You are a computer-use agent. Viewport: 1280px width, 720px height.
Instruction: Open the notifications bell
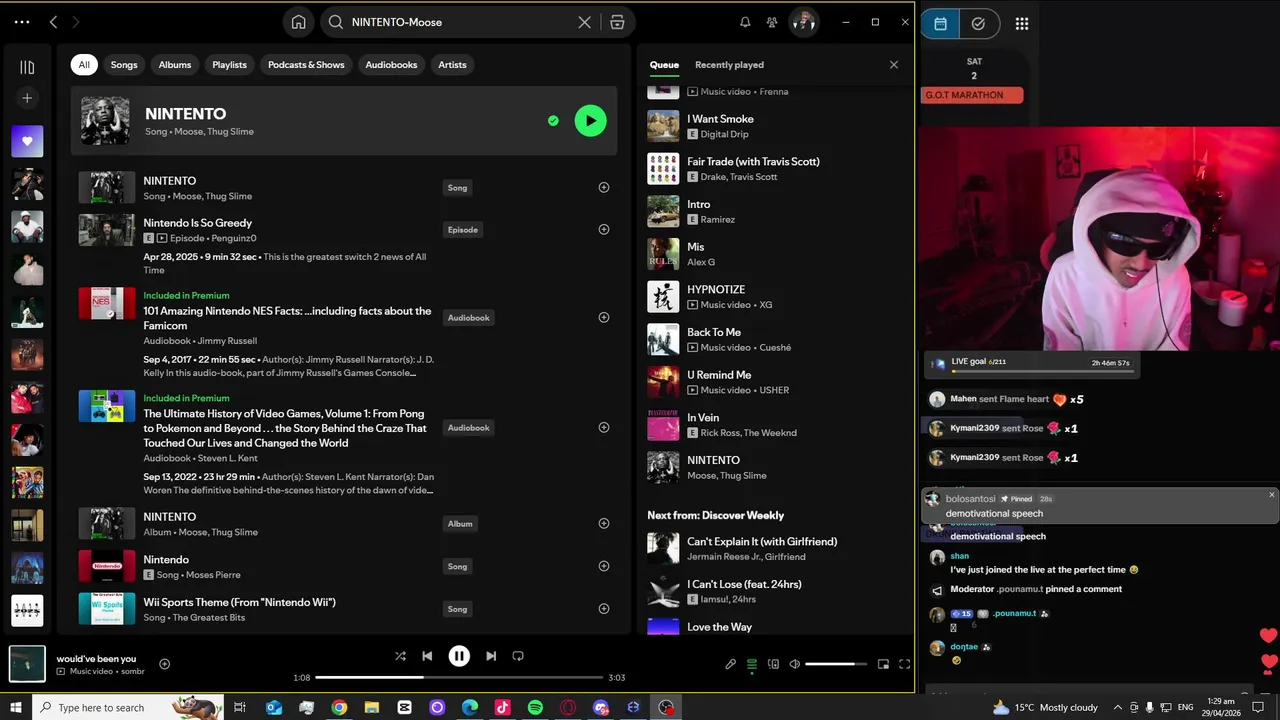click(x=745, y=22)
